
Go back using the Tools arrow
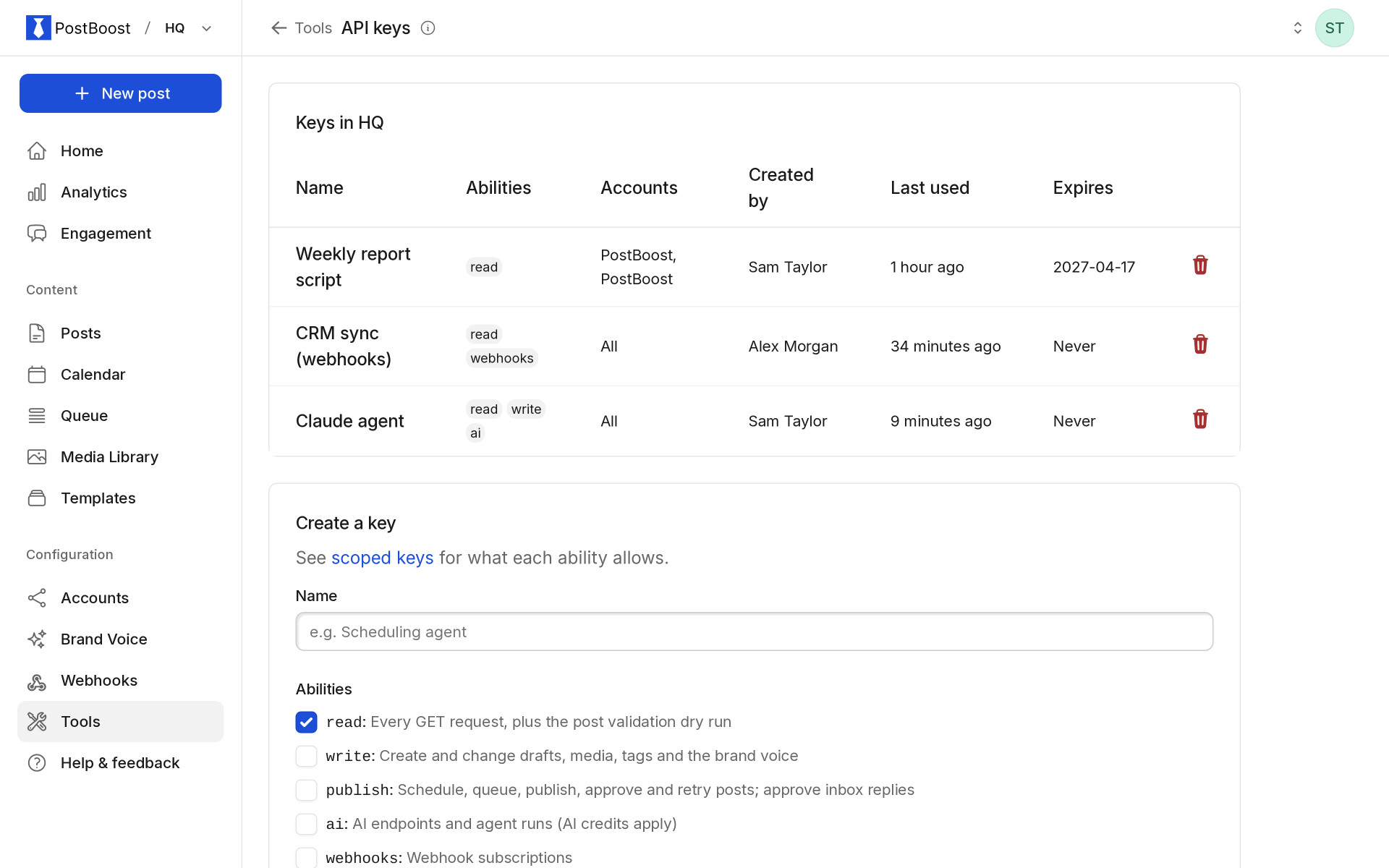click(279, 27)
